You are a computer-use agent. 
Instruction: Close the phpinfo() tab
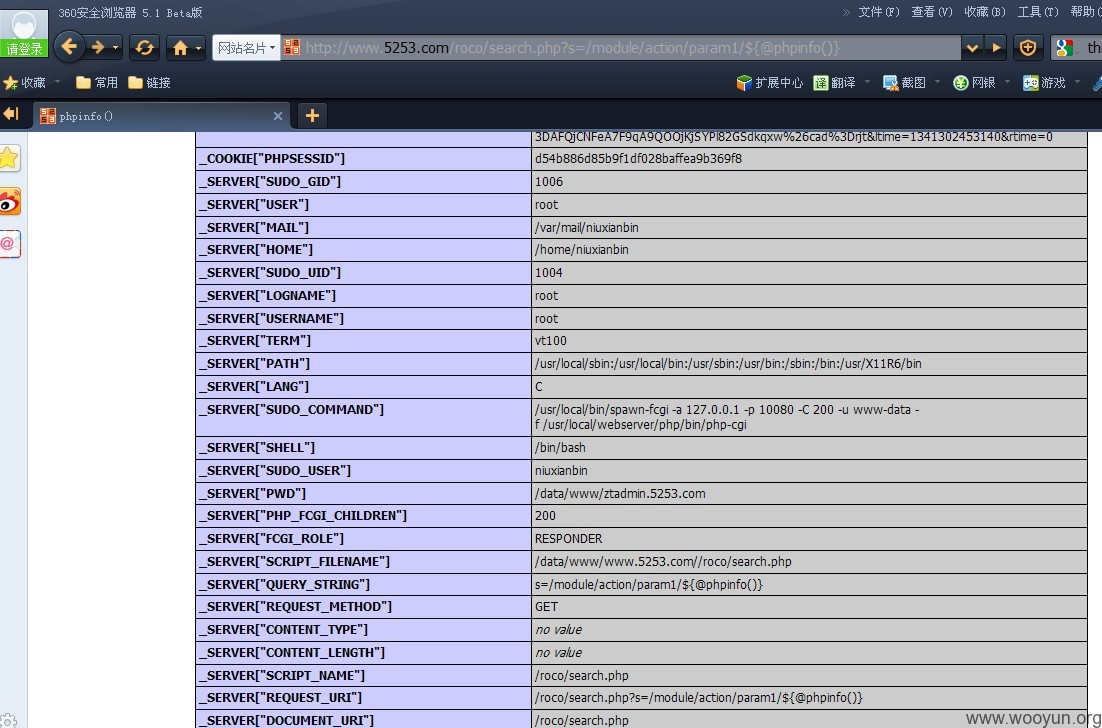[278, 116]
